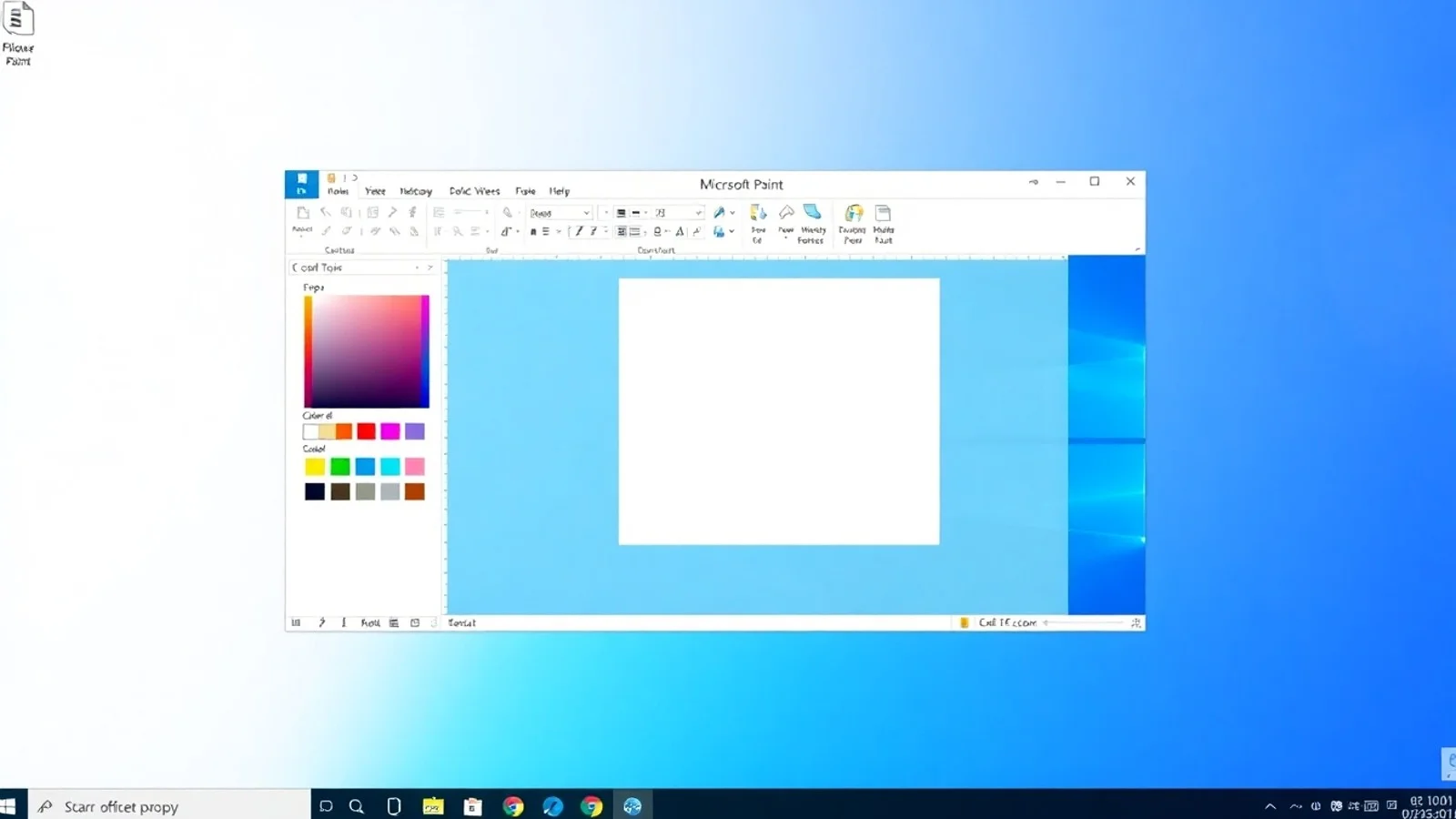Click the blue vertical hue strip
Image resolution: width=1456 pixels, height=819 pixels.
425,351
